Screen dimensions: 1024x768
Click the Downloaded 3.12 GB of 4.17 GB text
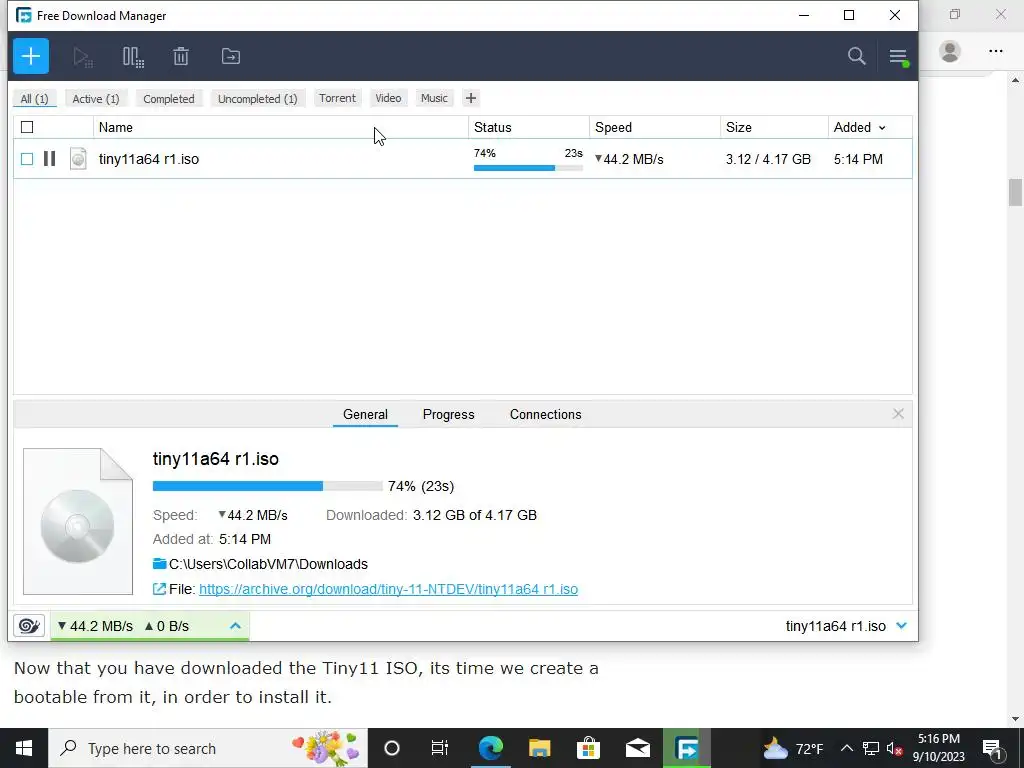pyautogui.click(x=431, y=515)
